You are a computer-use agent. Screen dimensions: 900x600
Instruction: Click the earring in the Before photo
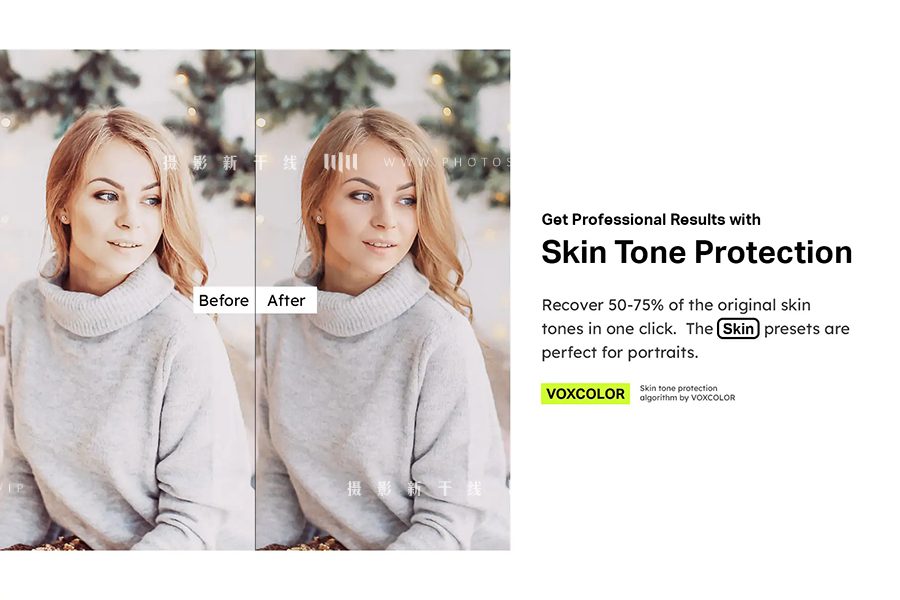pos(64,219)
